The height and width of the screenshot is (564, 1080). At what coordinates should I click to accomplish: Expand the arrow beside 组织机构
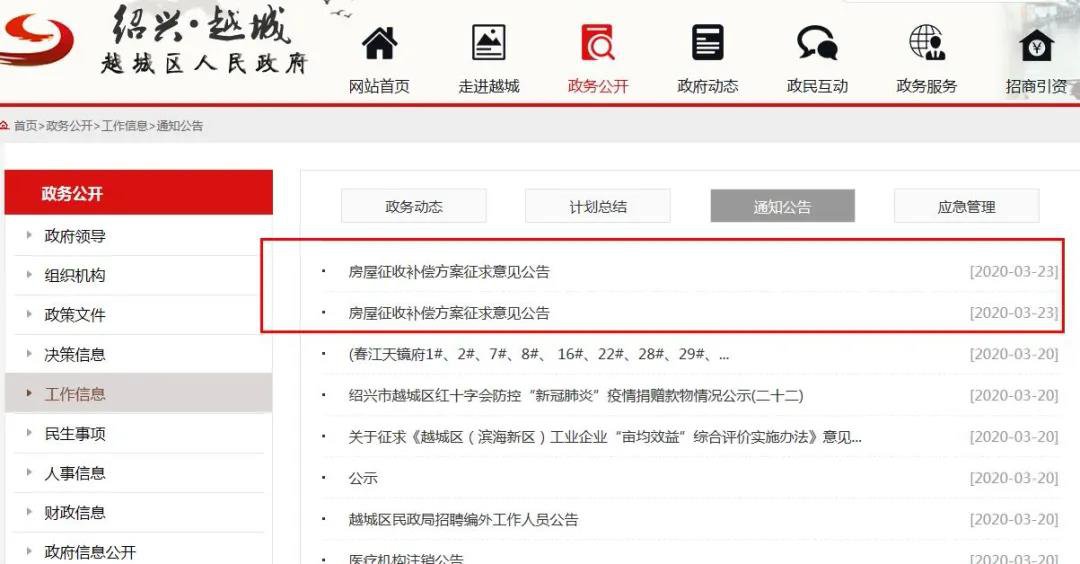click(x=29, y=274)
